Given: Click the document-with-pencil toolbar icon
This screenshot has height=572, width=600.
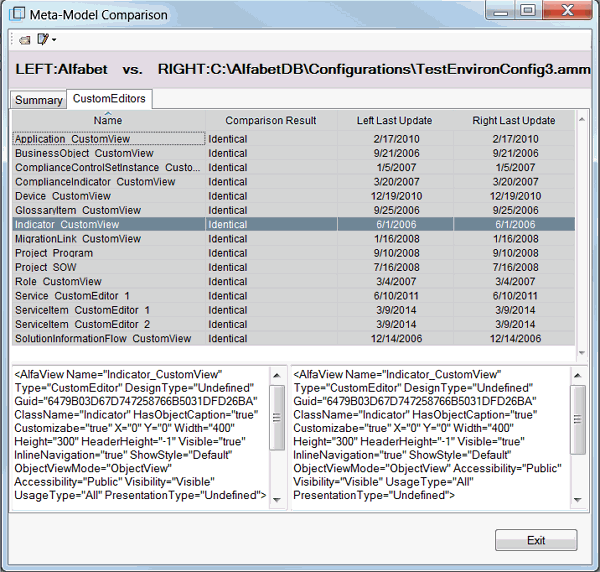Looking at the screenshot, I should (x=42, y=40).
